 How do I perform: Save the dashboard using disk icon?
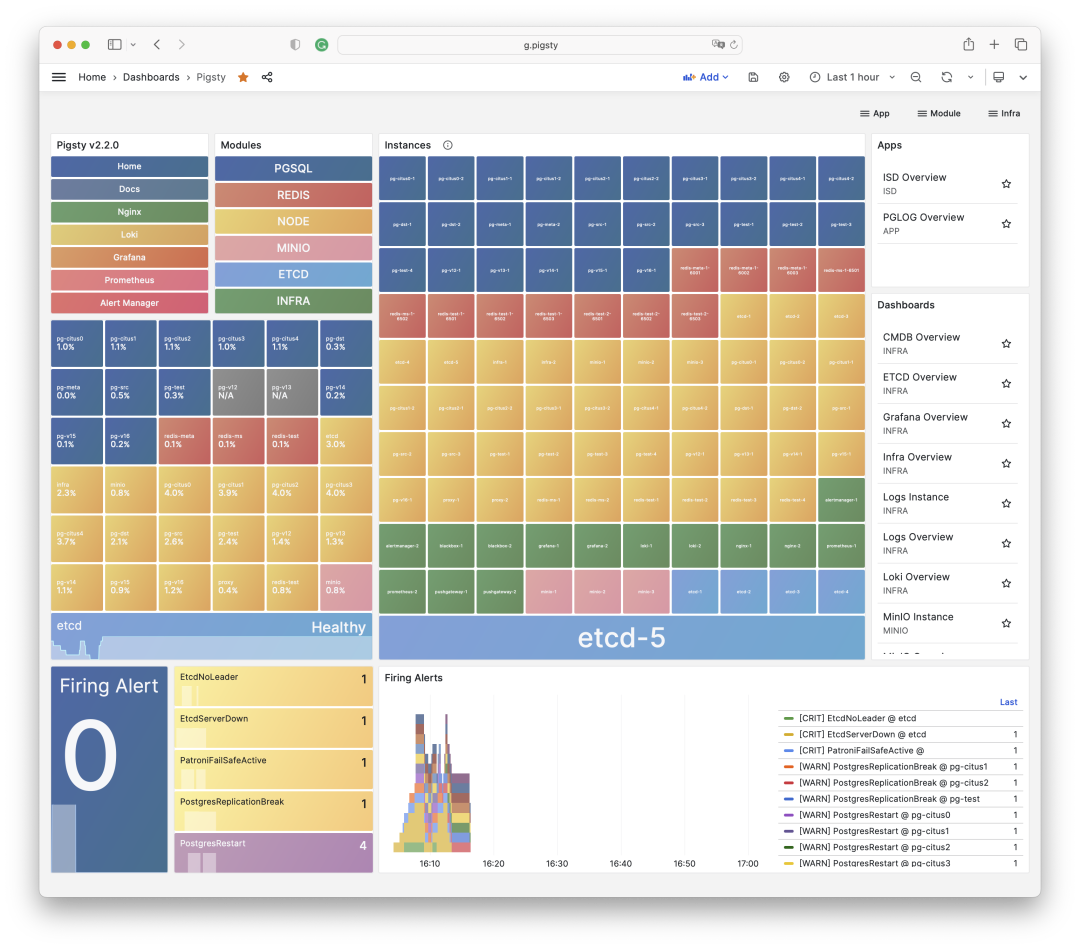click(x=753, y=77)
